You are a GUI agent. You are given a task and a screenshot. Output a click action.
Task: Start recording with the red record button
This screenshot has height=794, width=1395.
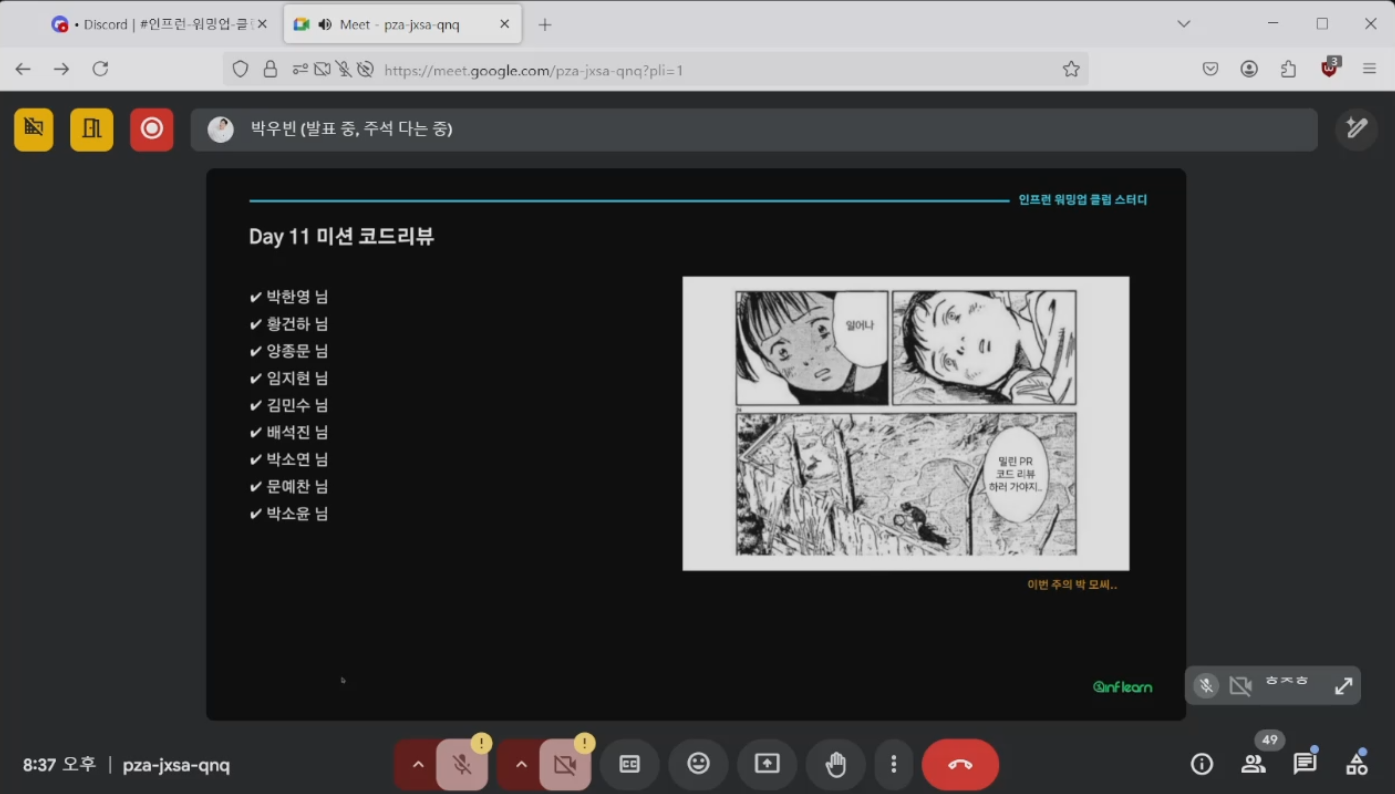point(152,129)
